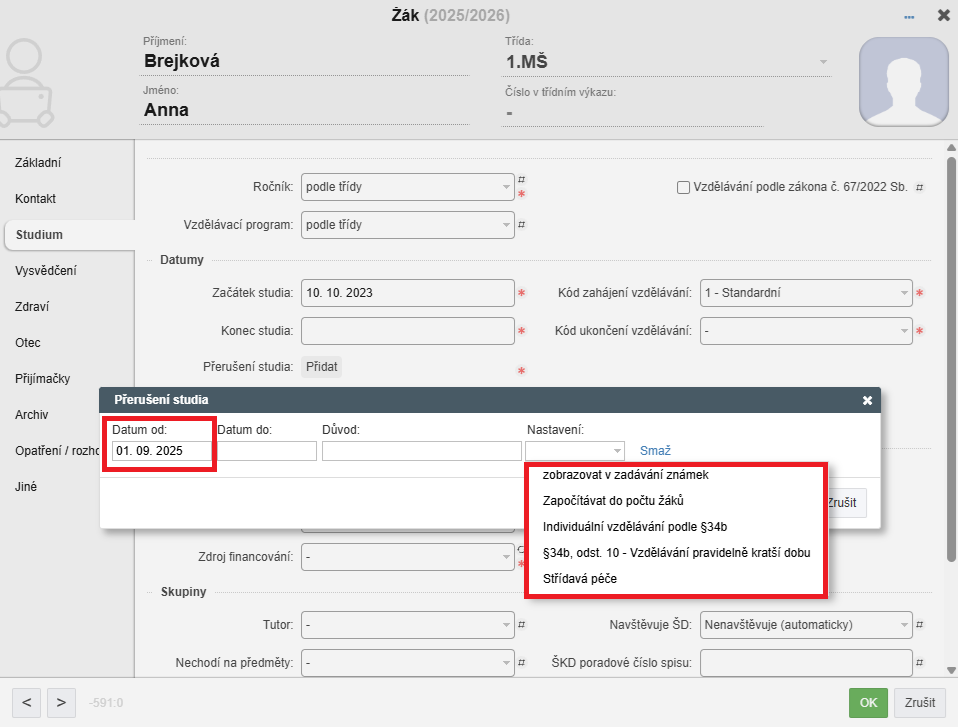Switch to the Vysvědčení side tab
The width and height of the screenshot is (958, 727).
pyautogui.click(x=46, y=271)
